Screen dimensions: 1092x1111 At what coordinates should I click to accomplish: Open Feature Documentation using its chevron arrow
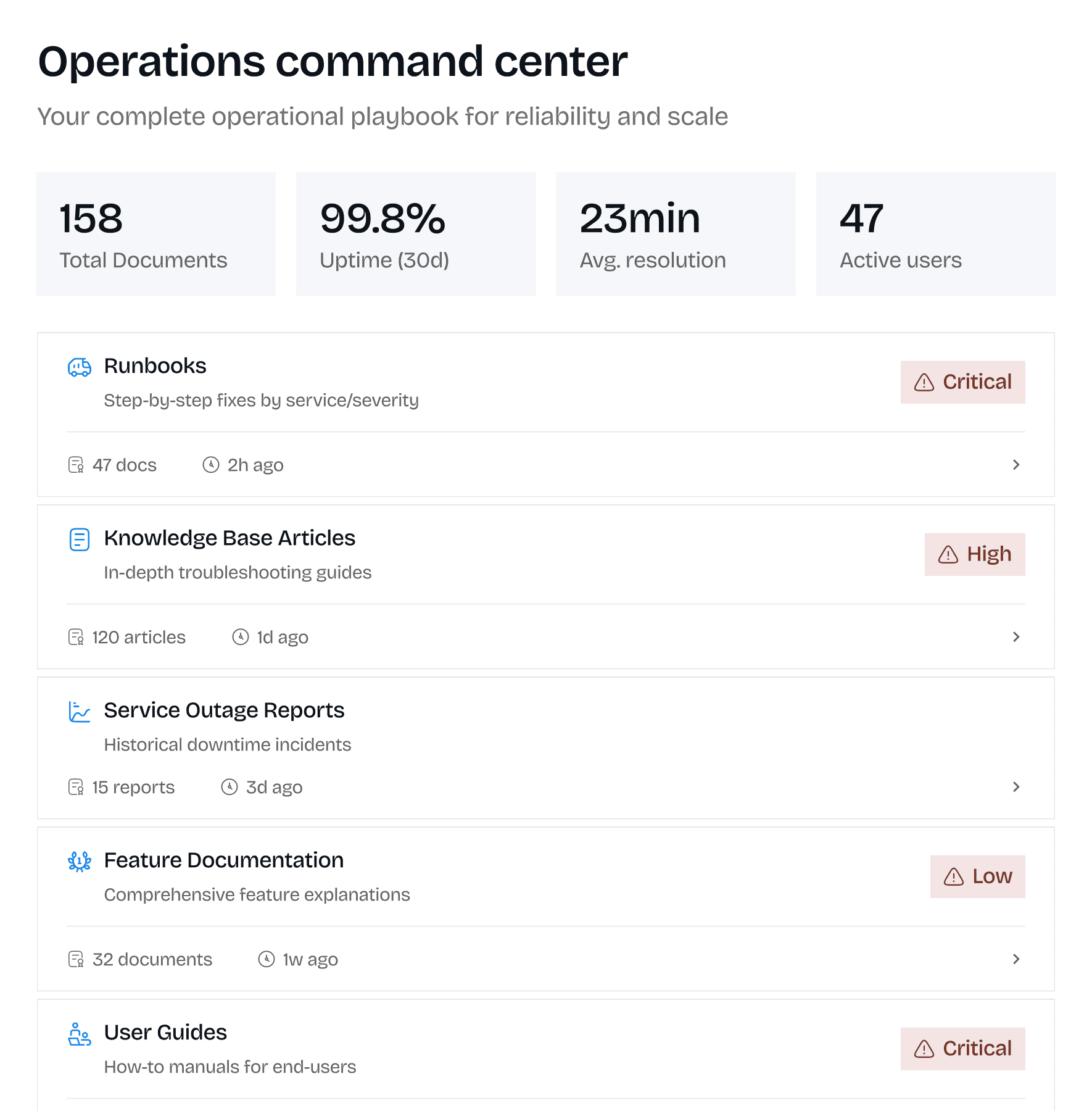1015,959
